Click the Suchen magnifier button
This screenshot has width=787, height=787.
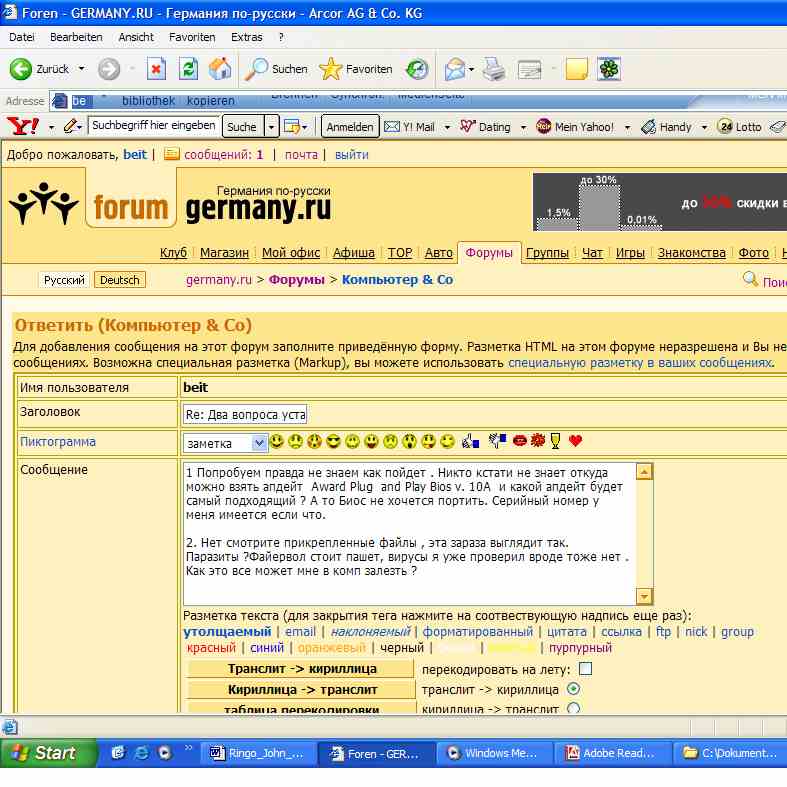tap(276, 69)
